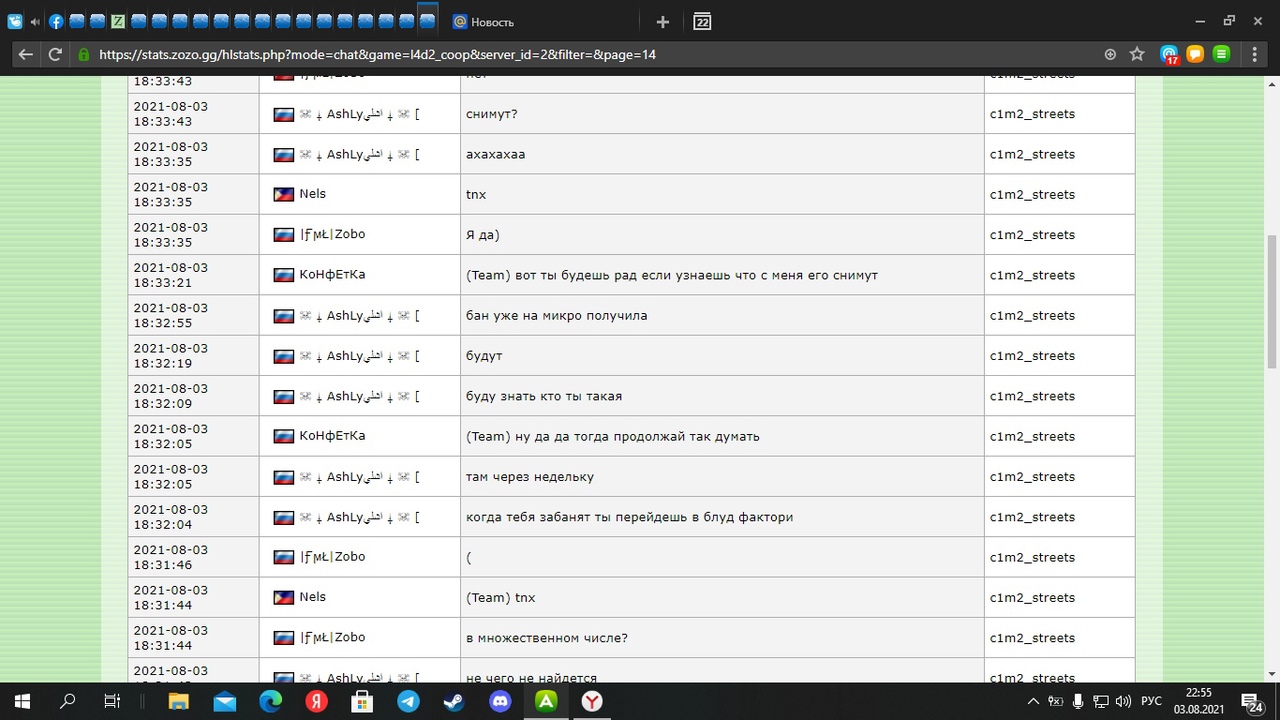This screenshot has height=720, width=1280.
Task: Switch to the Facebook pinned tab
Action: tap(56, 22)
